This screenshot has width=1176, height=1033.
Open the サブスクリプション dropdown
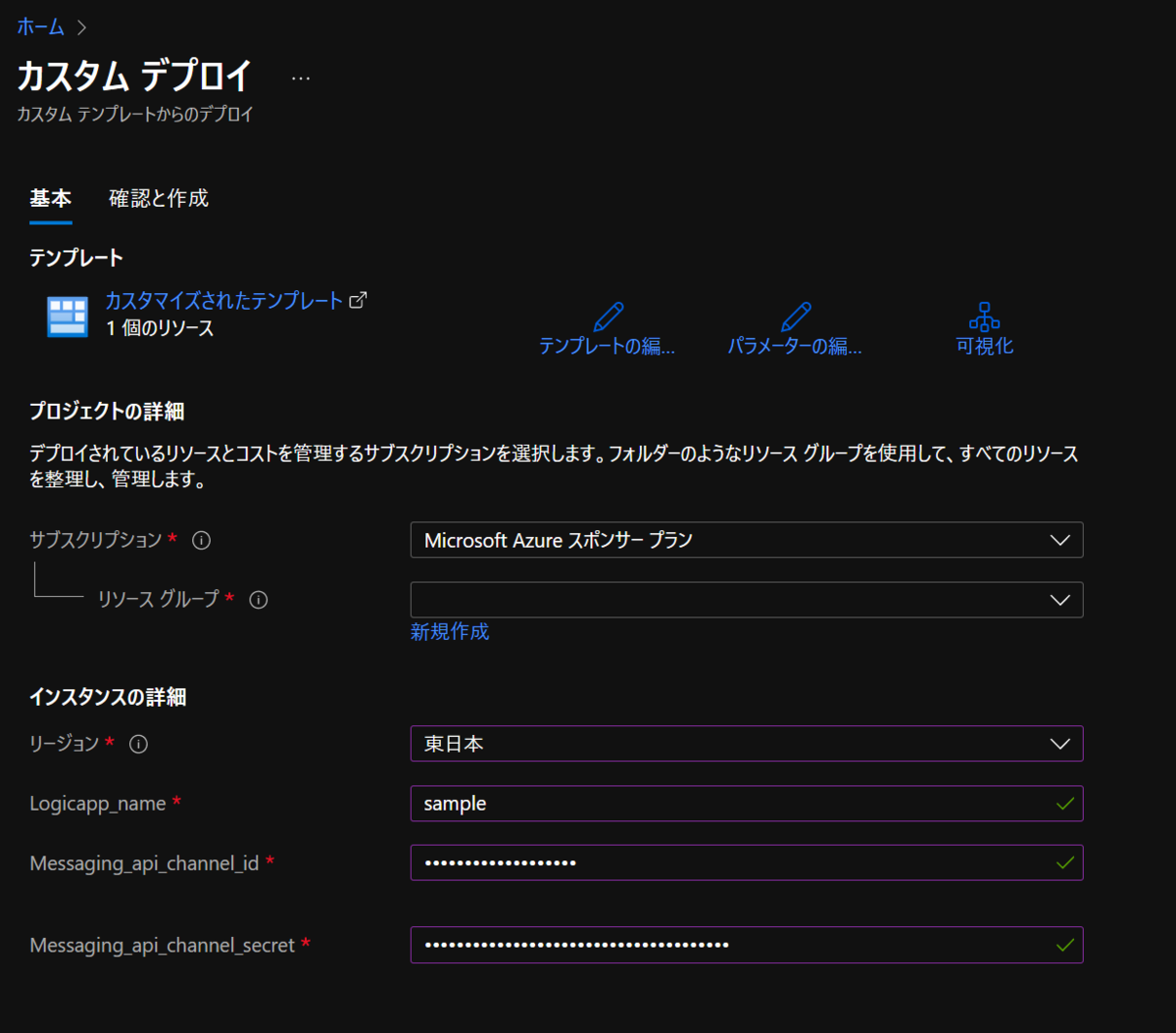[747, 540]
